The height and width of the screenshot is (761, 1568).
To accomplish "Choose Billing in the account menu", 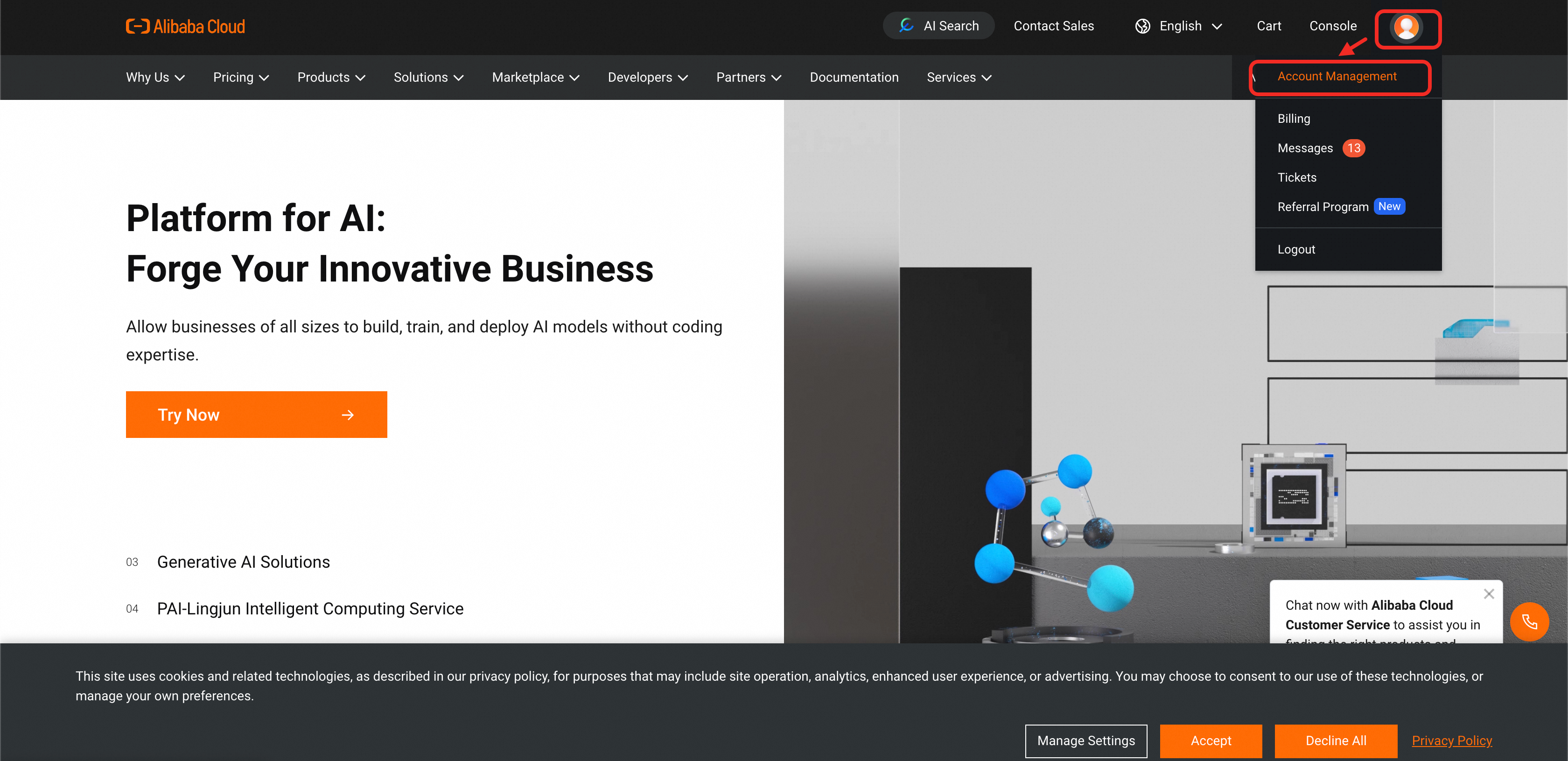I will tap(1294, 119).
